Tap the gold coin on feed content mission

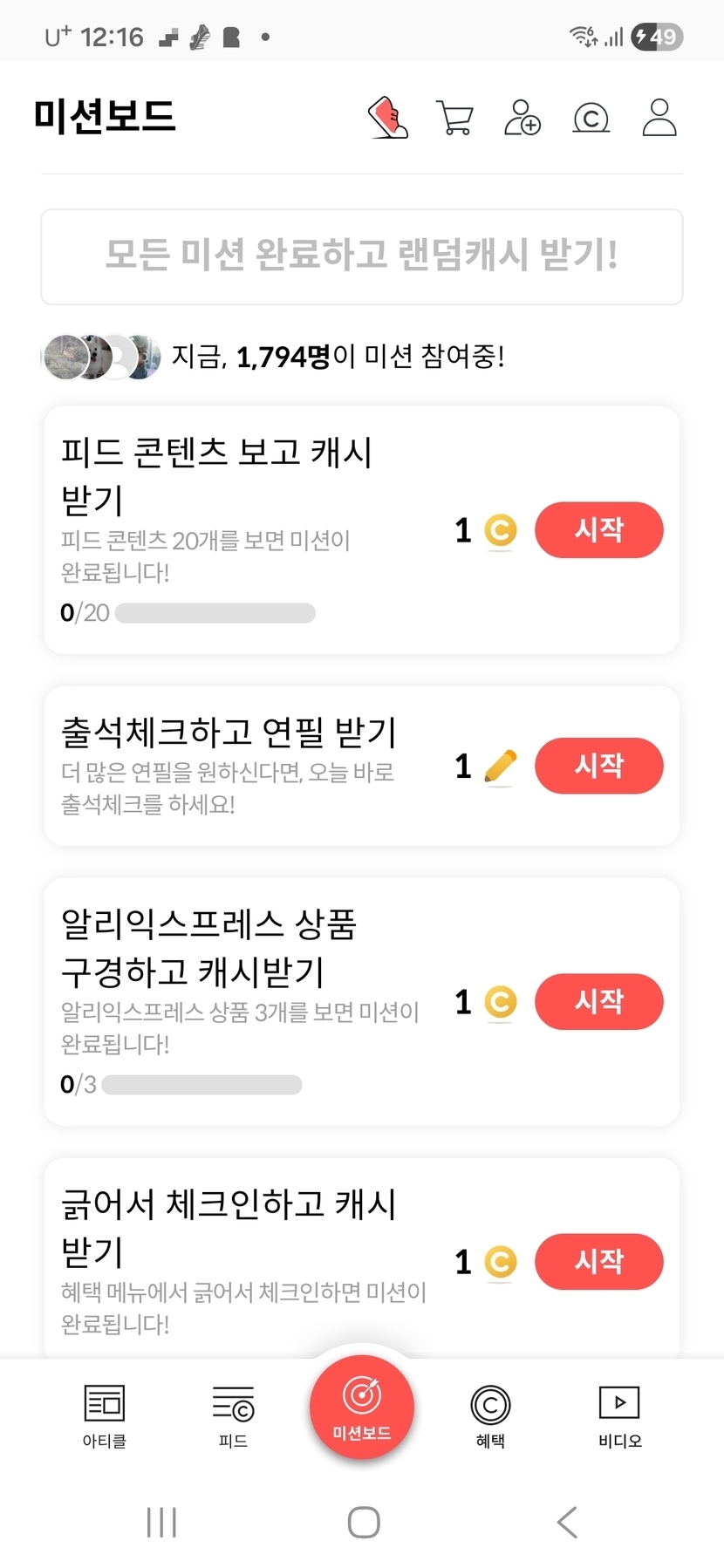501,530
